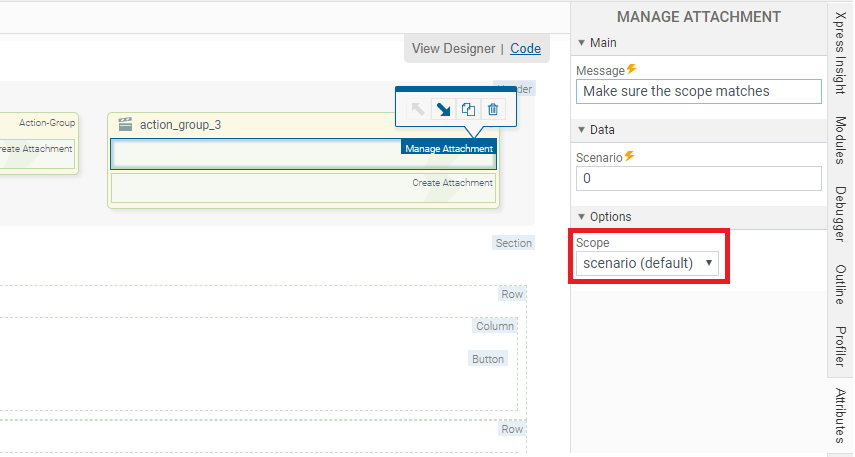Collapse the Data section

(582, 130)
